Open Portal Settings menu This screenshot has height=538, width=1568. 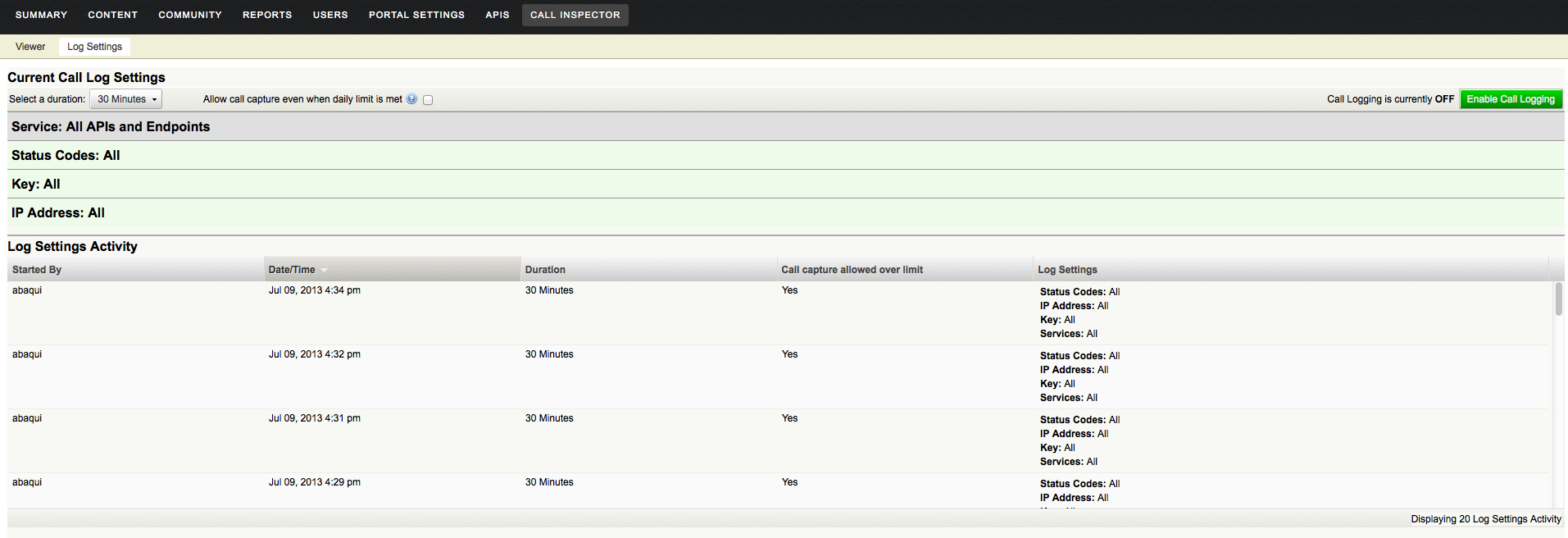[x=416, y=15]
